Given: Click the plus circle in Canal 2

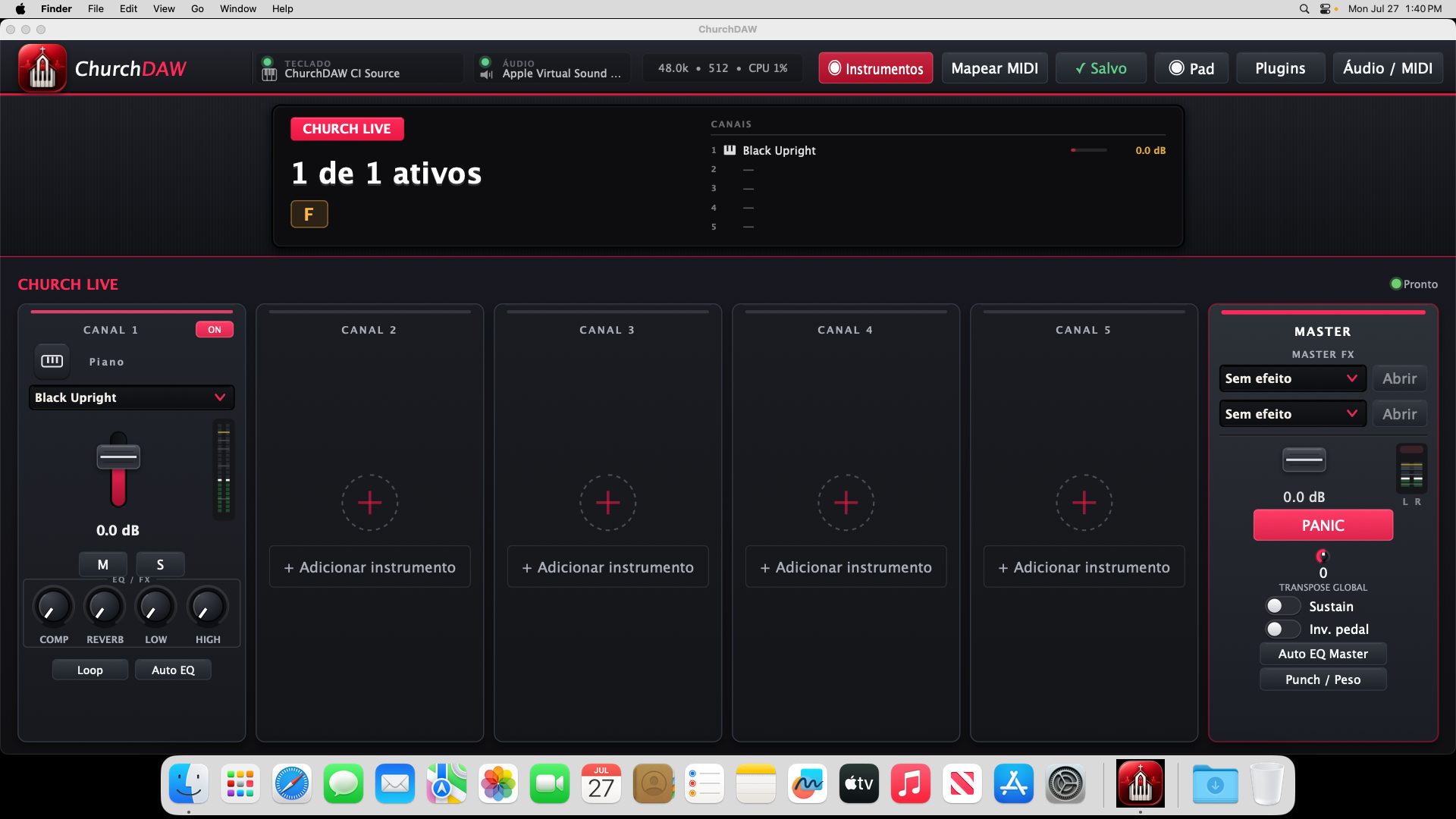Looking at the screenshot, I should click(369, 502).
